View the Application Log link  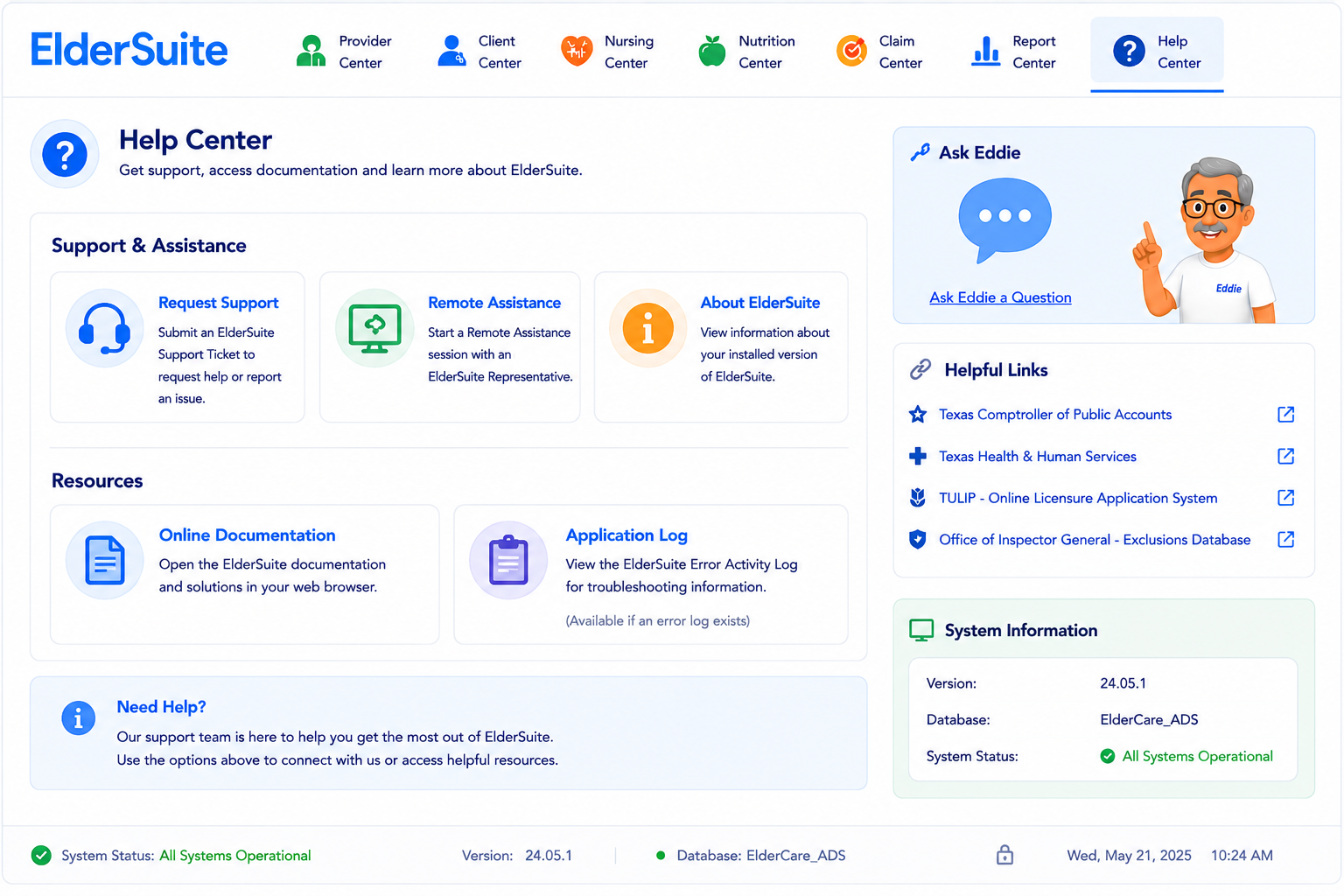click(626, 535)
